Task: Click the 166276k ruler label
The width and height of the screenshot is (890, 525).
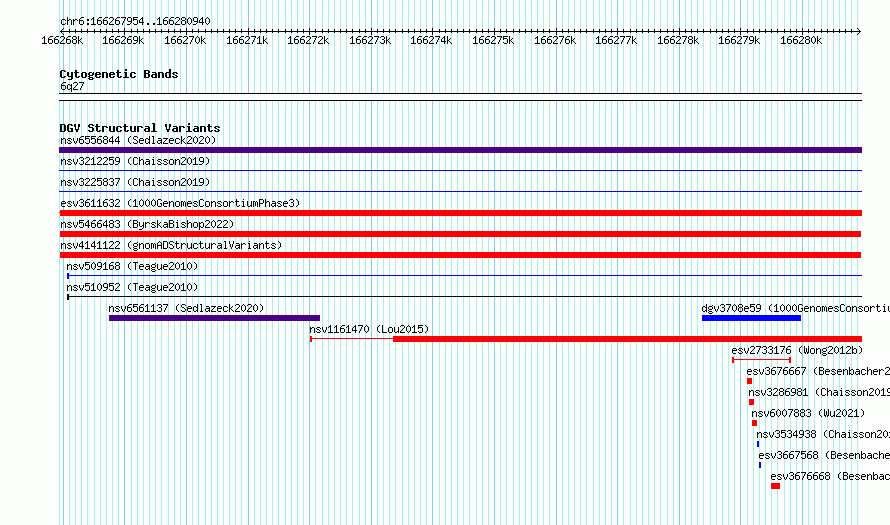Action: [x=555, y=40]
